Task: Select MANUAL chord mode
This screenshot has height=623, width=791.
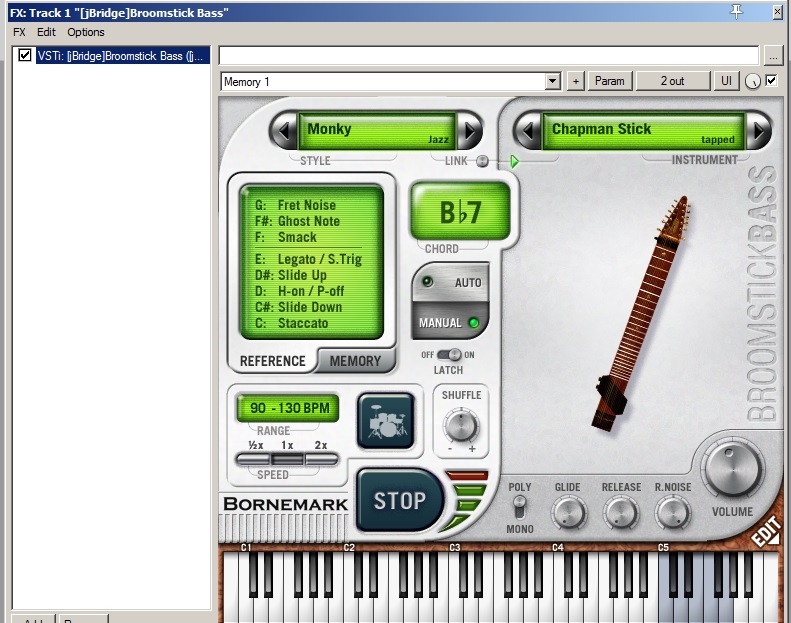Action: pyautogui.click(x=450, y=322)
